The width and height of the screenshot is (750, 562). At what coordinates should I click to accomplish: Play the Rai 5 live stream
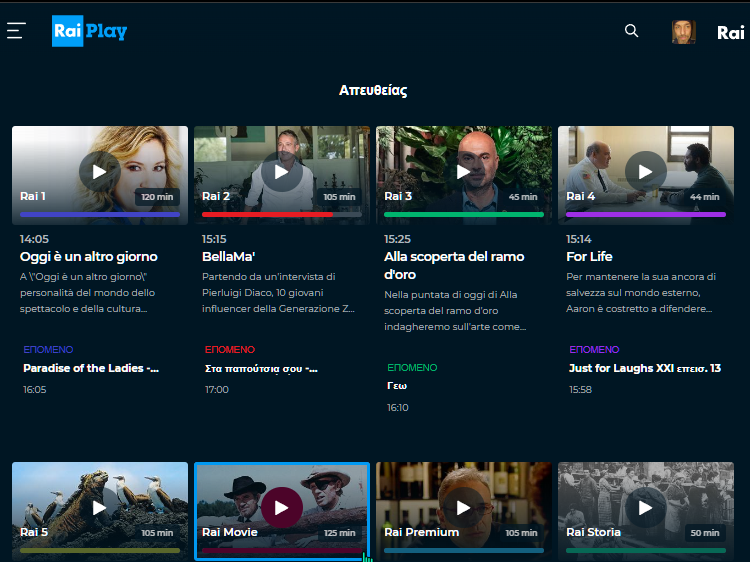(99, 508)
